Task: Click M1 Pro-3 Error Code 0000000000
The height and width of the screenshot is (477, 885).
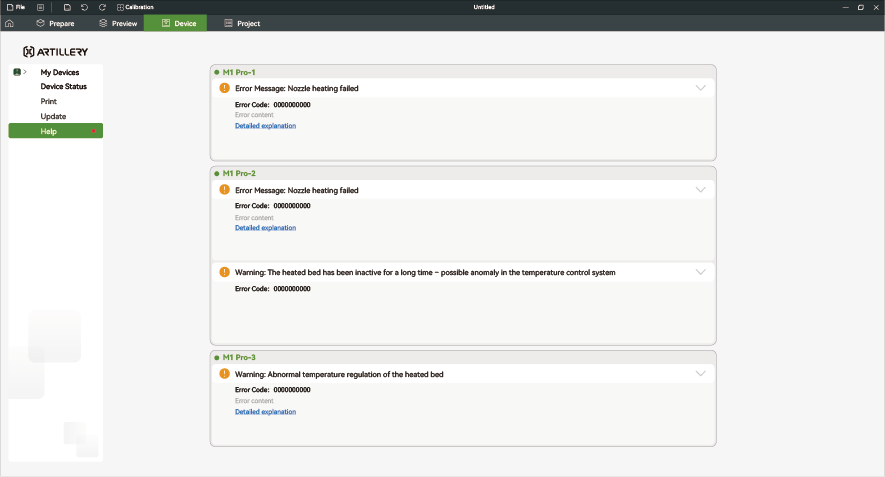Action: 273,390
